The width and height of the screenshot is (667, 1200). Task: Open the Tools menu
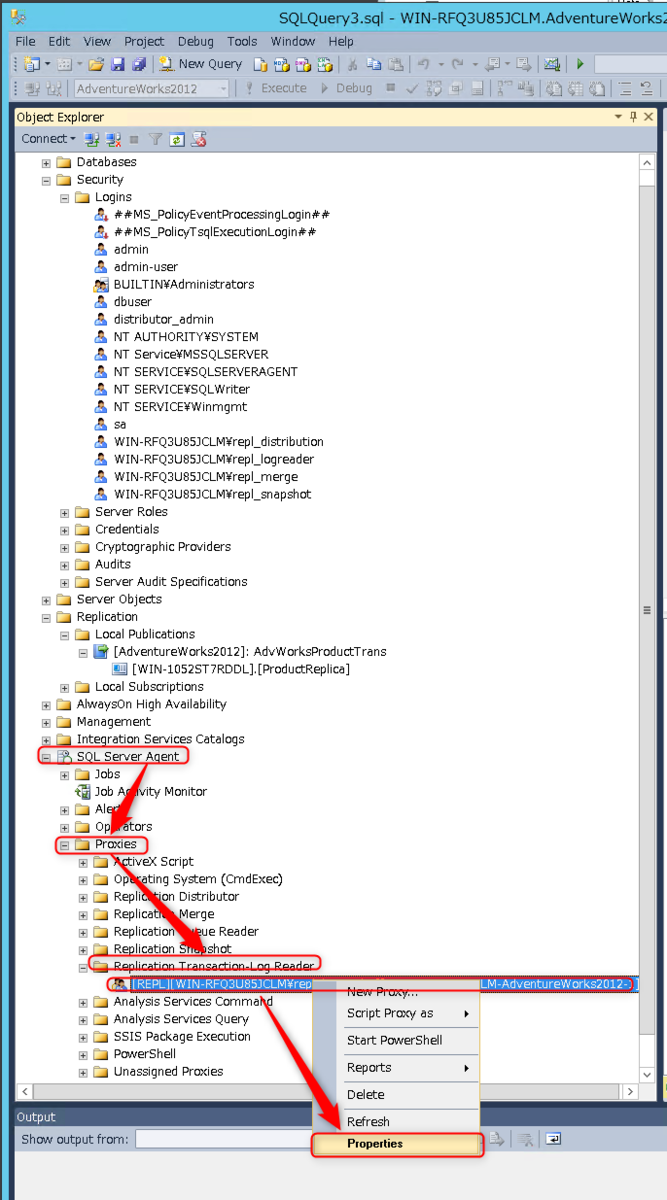242,41
